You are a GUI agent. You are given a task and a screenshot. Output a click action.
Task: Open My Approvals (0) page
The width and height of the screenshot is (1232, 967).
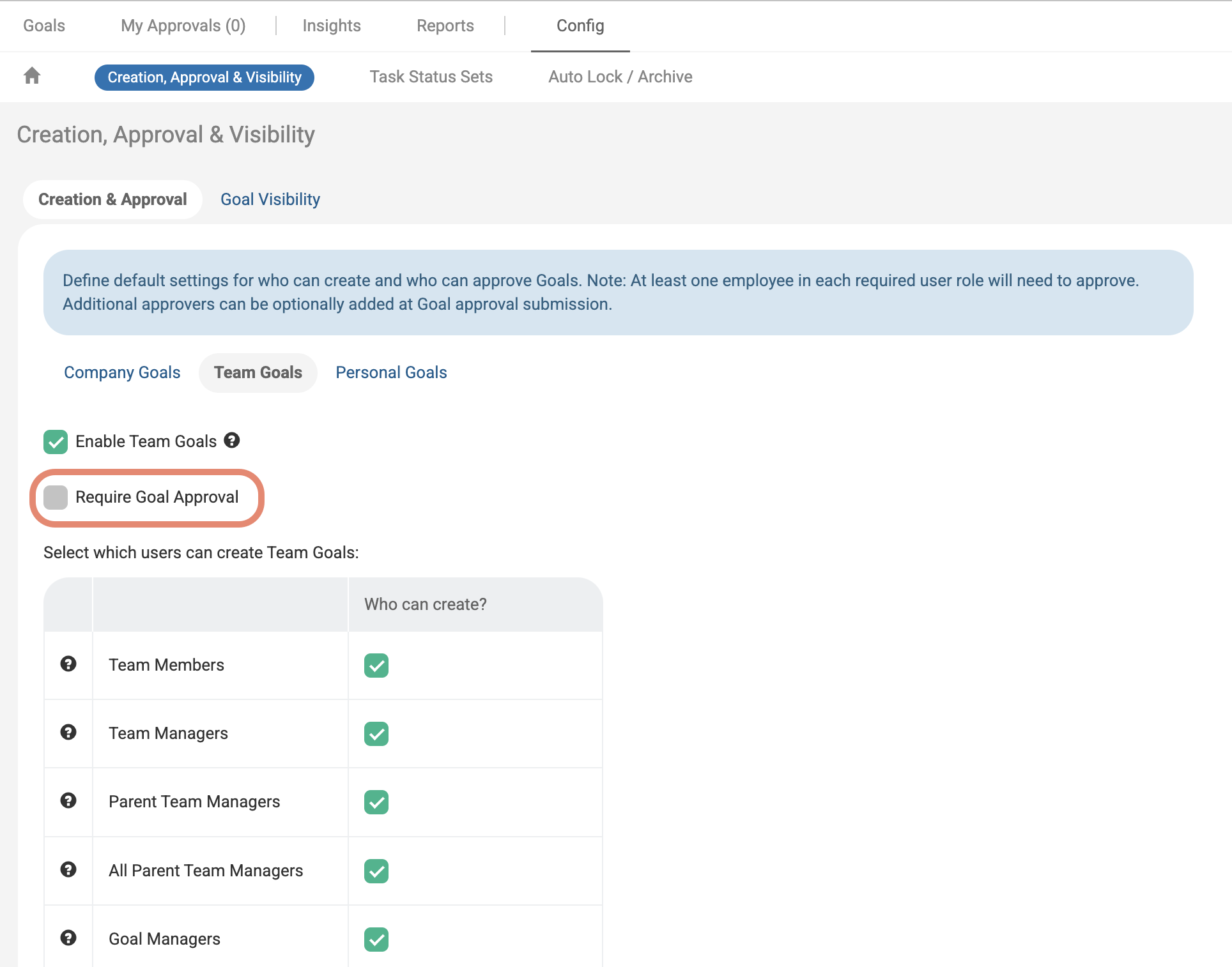[x=183, y=26]
